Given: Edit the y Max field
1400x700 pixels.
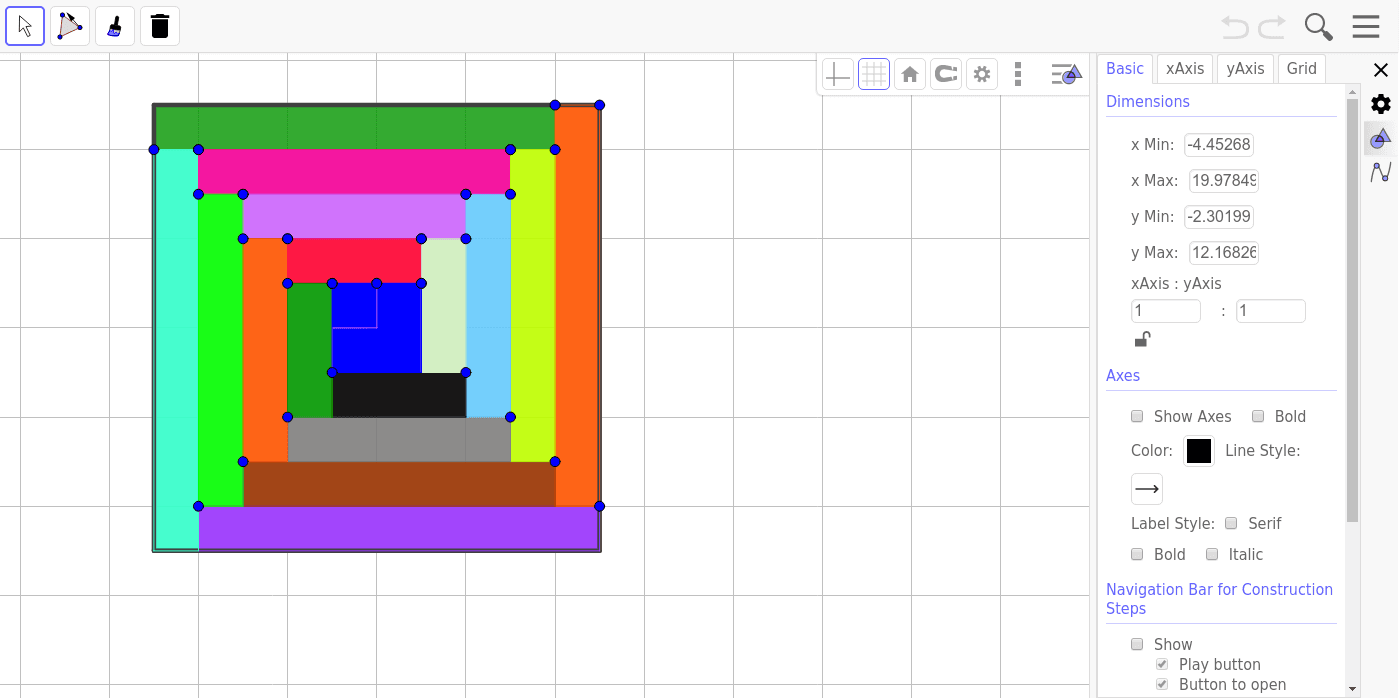Looking at the screenshot, I should 1224,253.
